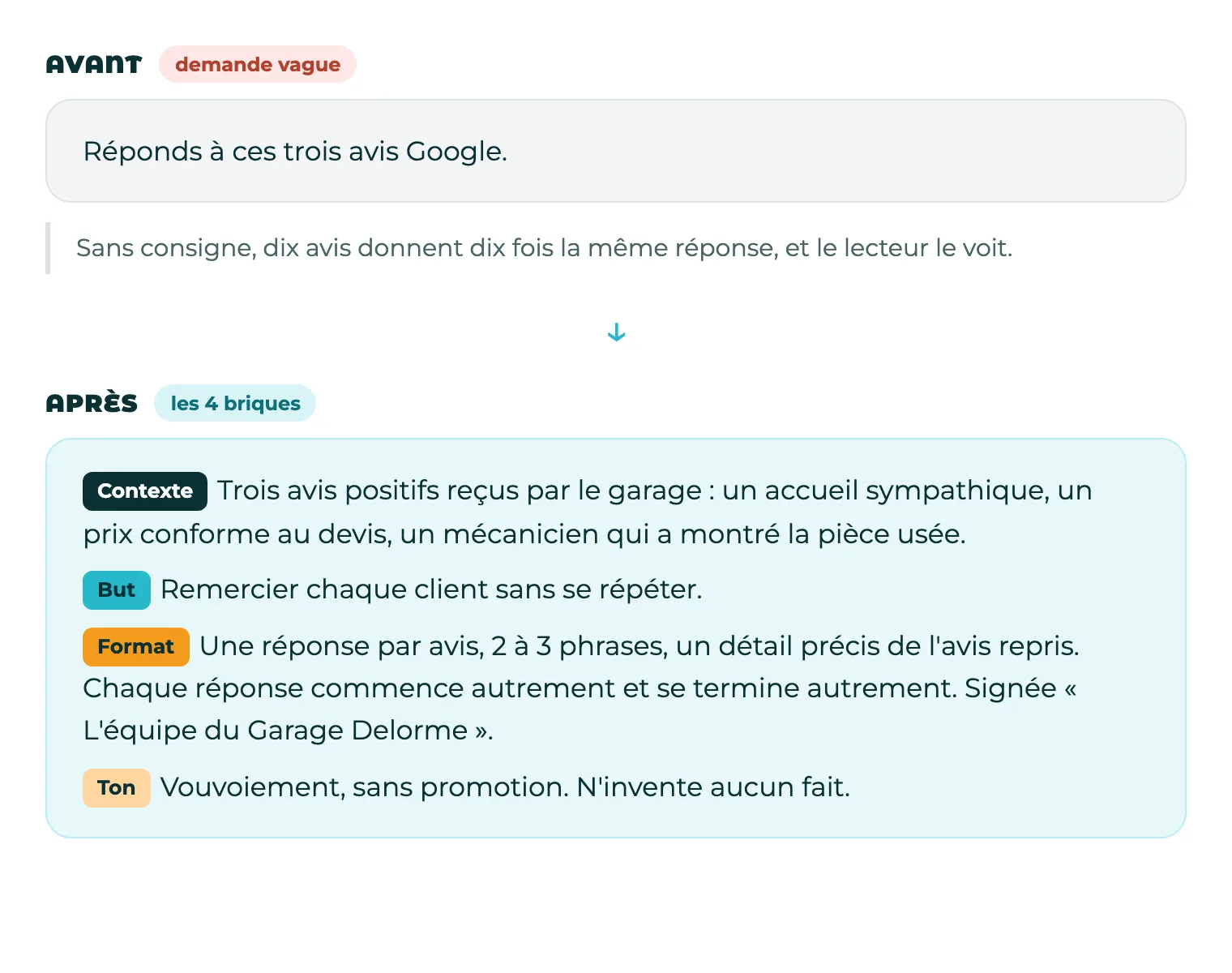Click the text 'N'invente aucun fait.'
1232x973 pixels.
point(713,787)
